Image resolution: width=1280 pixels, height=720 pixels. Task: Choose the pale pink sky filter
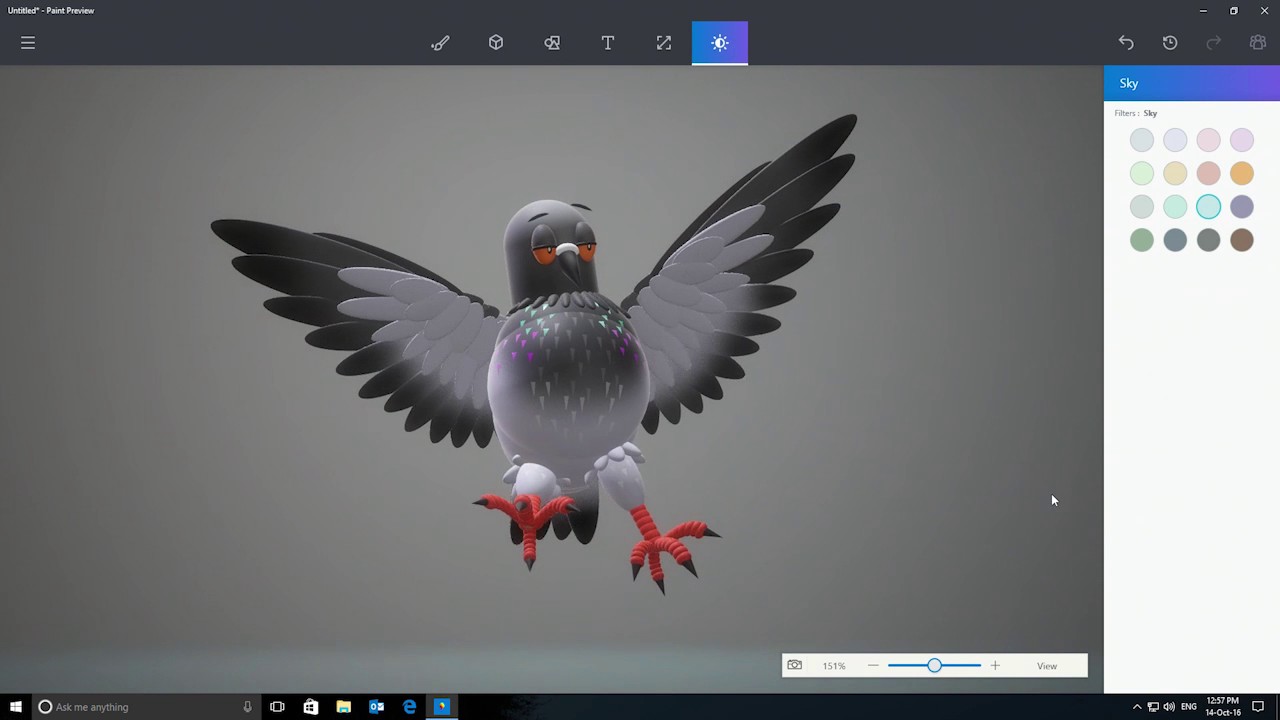(x=1208, y=140)
